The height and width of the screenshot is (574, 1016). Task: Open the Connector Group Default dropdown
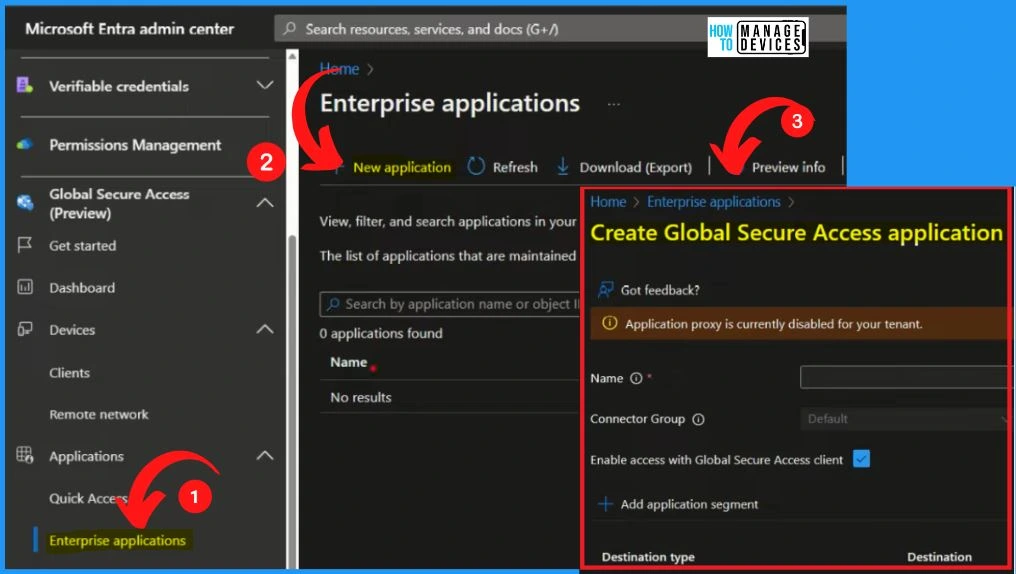click(x=907, y=419)
